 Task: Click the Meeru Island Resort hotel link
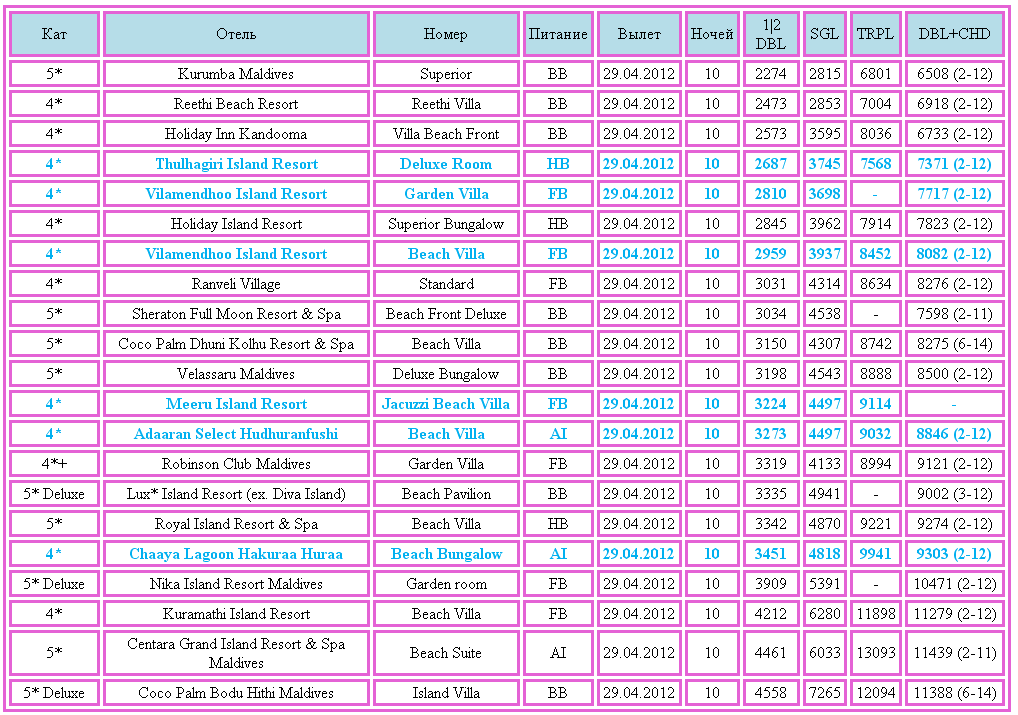pos(236,404)
